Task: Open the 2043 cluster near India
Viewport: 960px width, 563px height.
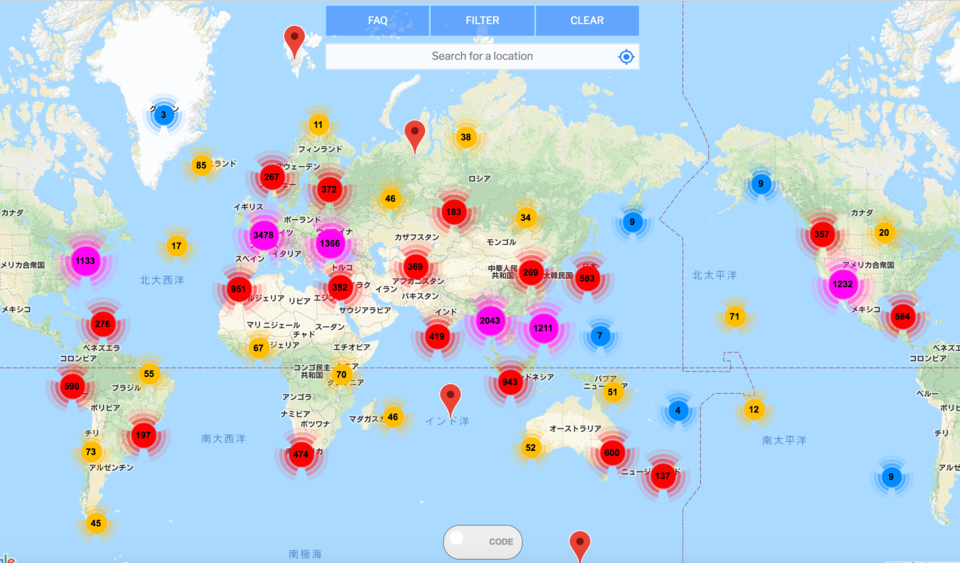Action: point(490,321)
